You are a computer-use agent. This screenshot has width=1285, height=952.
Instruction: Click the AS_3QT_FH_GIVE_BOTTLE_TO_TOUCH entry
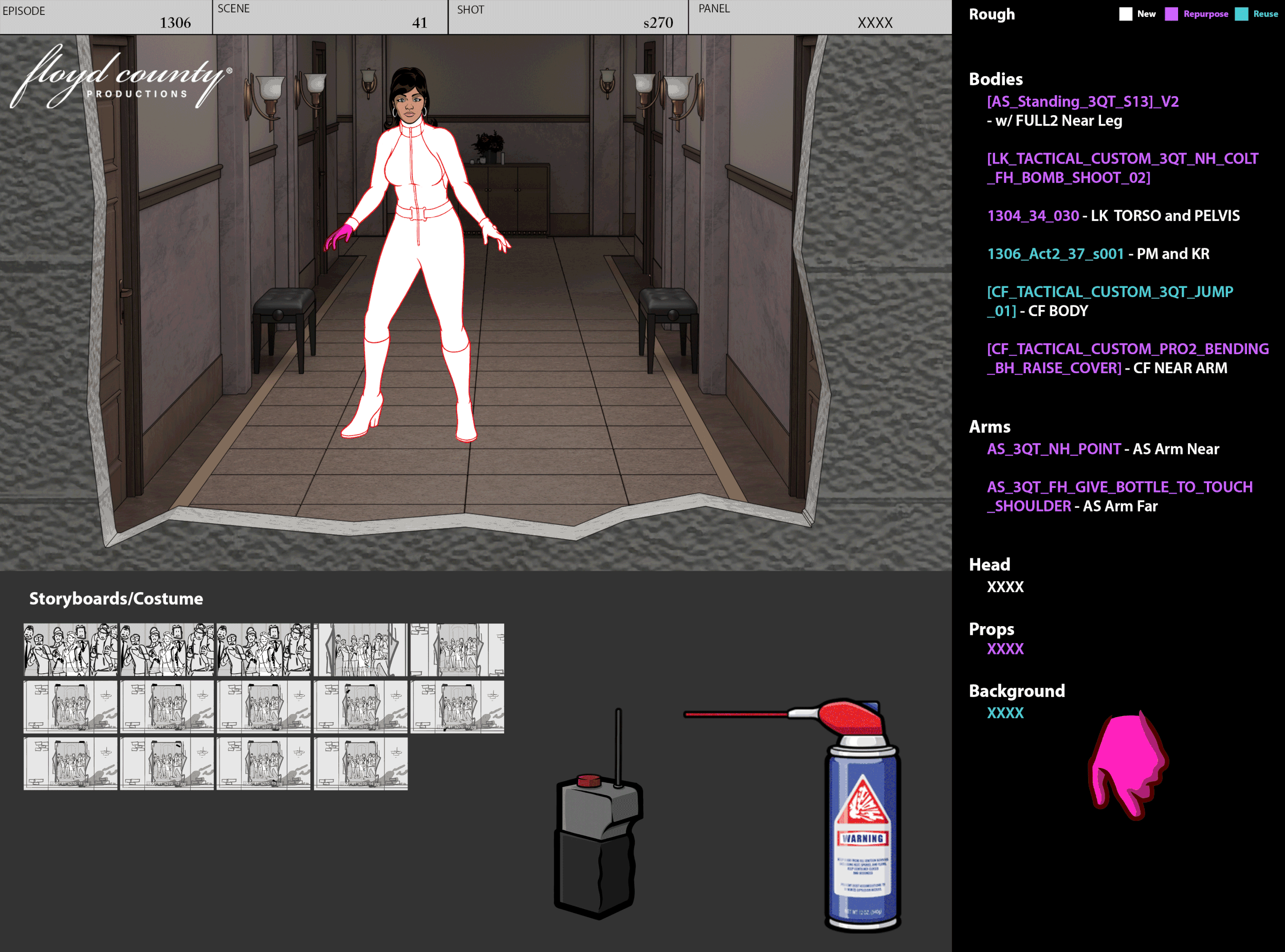(1119, 497)
